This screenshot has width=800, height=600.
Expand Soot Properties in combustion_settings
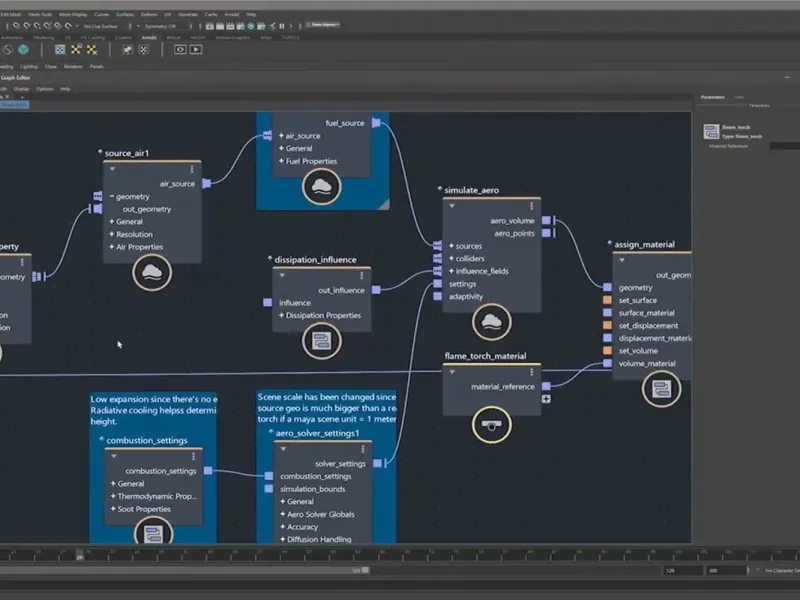click(x=112, y=509)
